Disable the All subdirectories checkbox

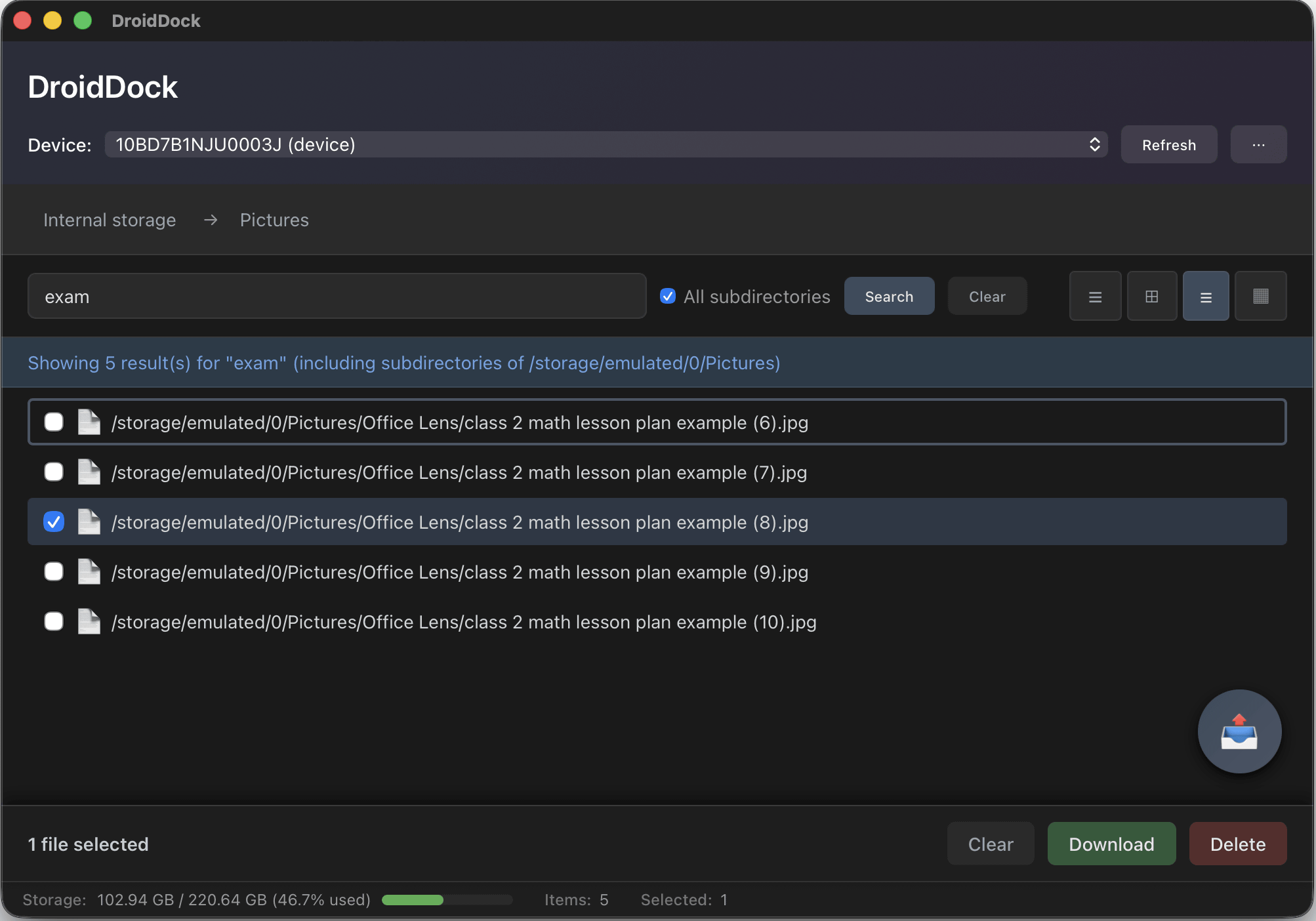click(668, 297)
